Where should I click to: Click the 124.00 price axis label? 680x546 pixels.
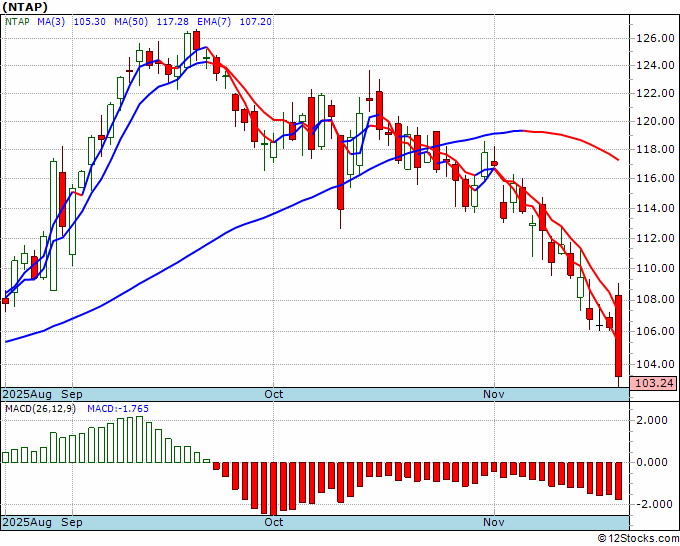(655, 65)
